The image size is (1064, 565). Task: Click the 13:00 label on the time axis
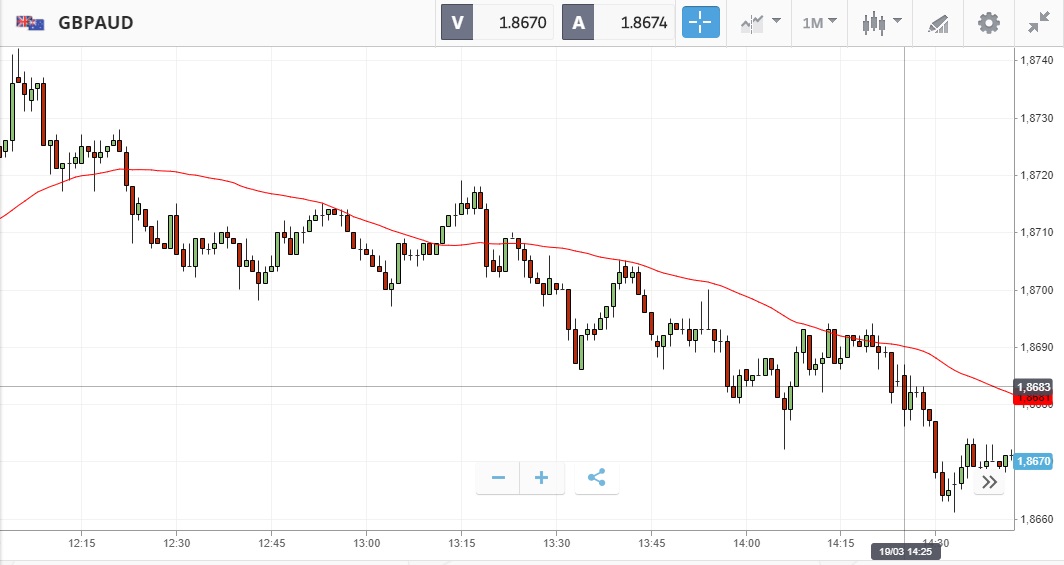pyautogui.click(x=366, y=543)
